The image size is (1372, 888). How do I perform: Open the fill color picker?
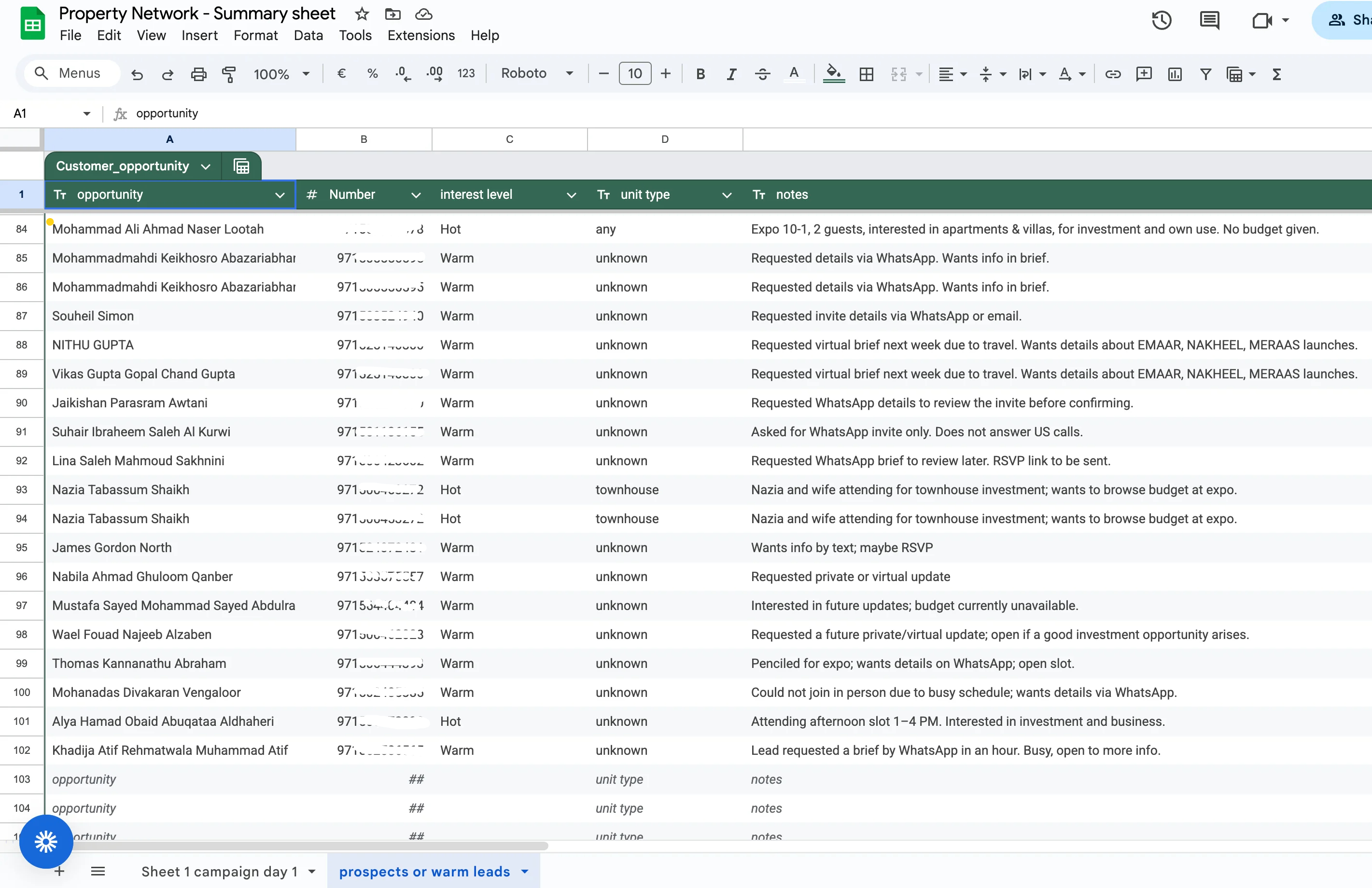tap(834, 74)
